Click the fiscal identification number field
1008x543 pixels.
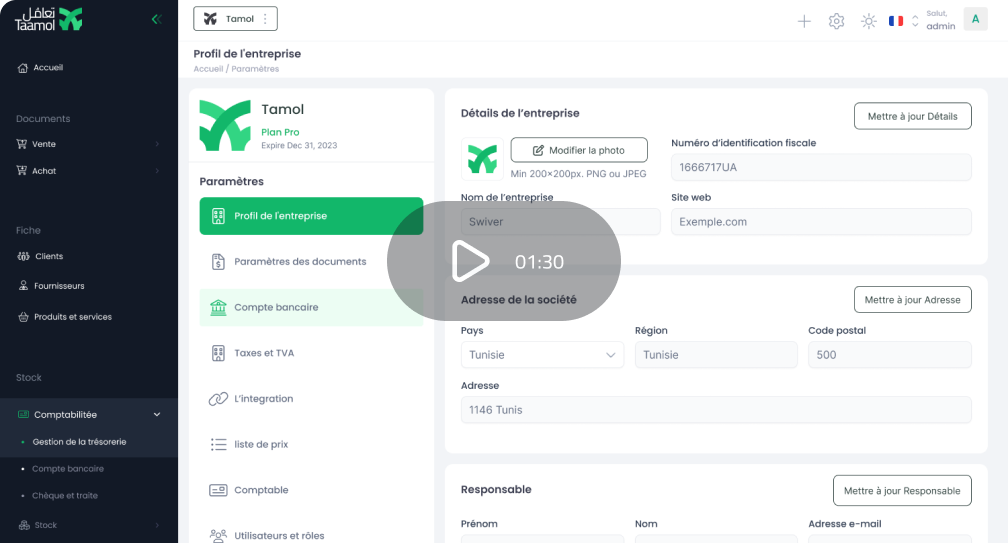821,167
